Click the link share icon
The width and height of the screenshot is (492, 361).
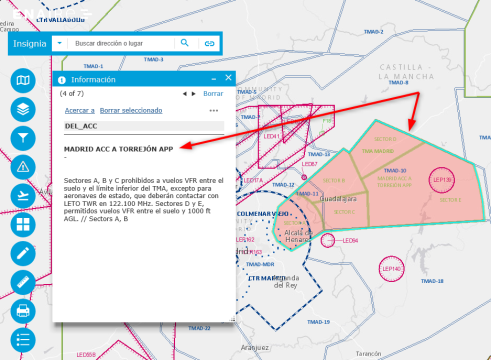pos(209,43)
